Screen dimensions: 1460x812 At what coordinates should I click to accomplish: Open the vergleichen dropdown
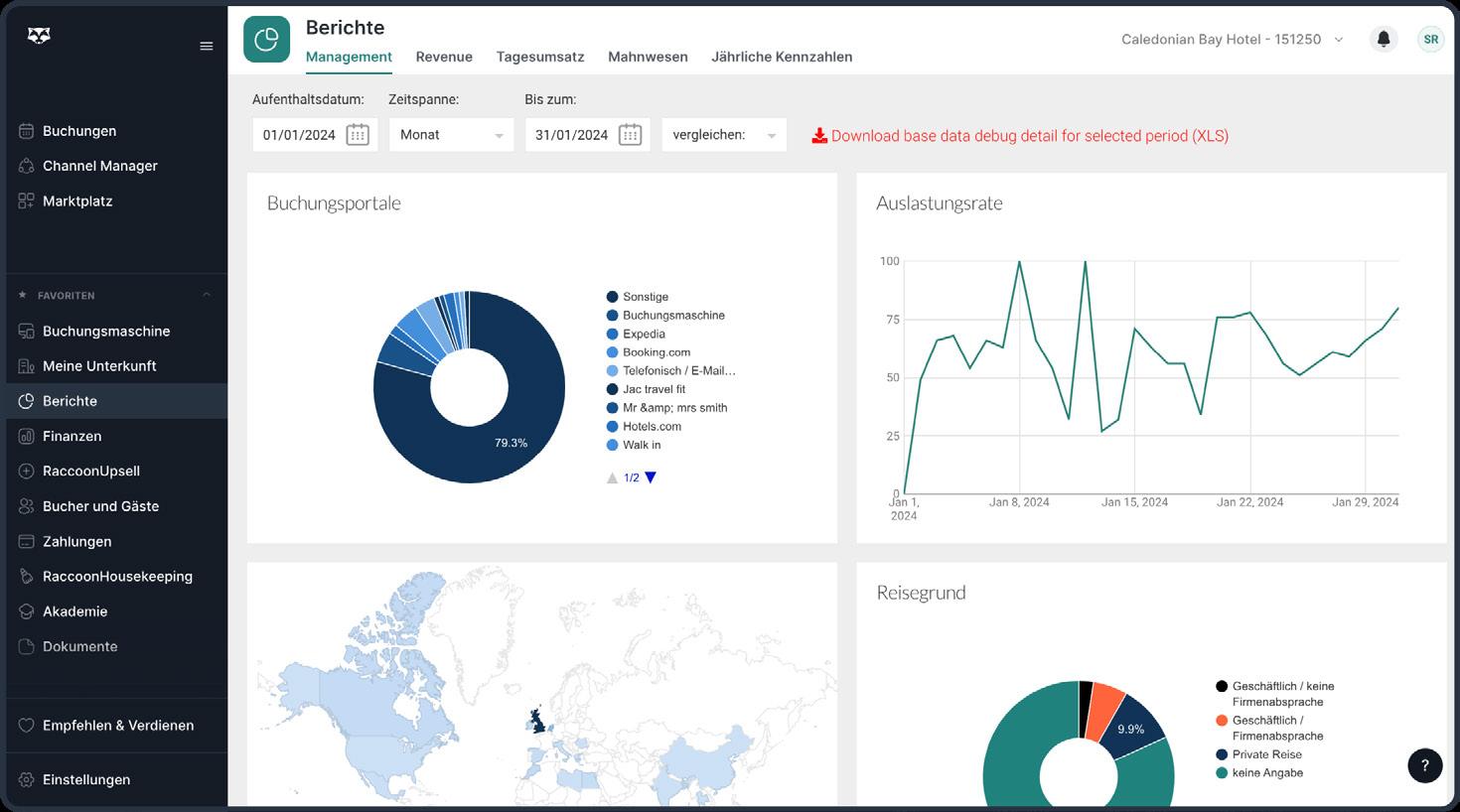point(724,135)
